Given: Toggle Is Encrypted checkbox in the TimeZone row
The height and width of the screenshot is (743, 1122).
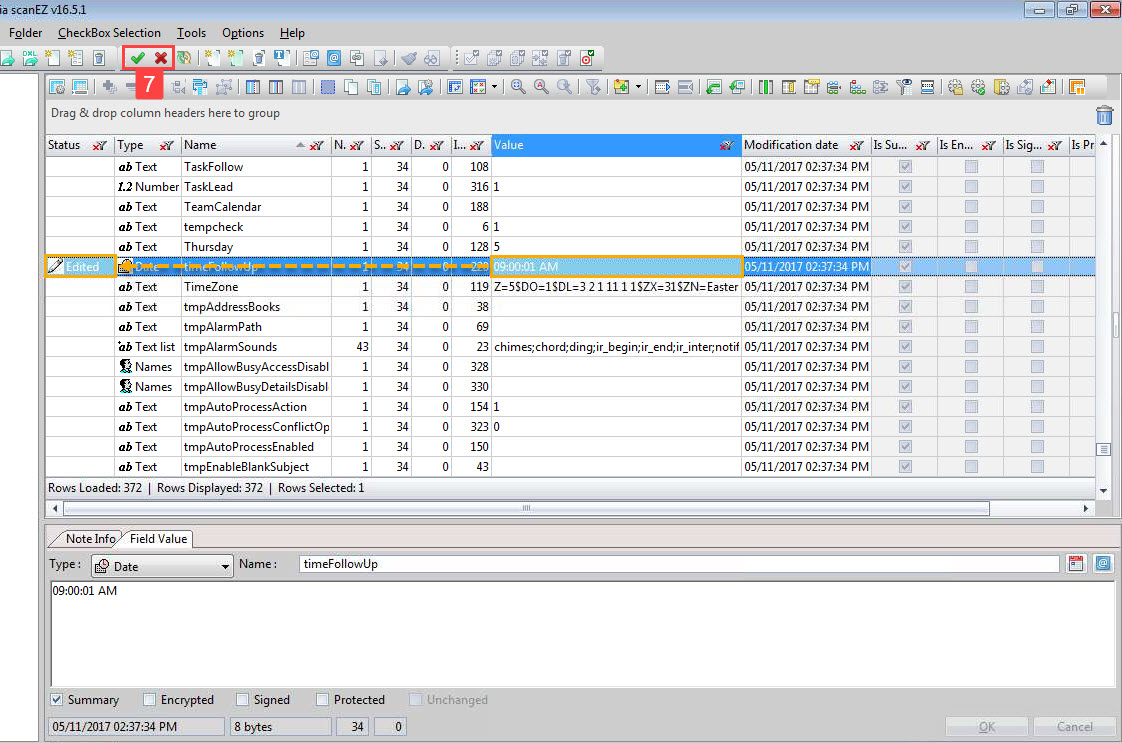Looking at the screenshot, I should point(971,287).
